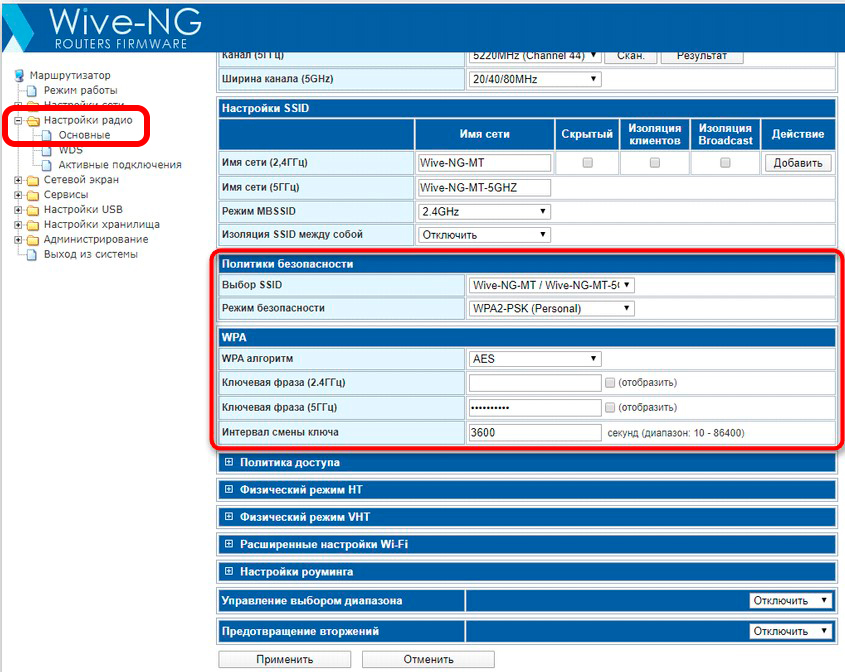This screenshot has width=845, height=672.
Task: Select WDS in the radio settings tree
Action: pyautogui.click(x=70, y=150)
